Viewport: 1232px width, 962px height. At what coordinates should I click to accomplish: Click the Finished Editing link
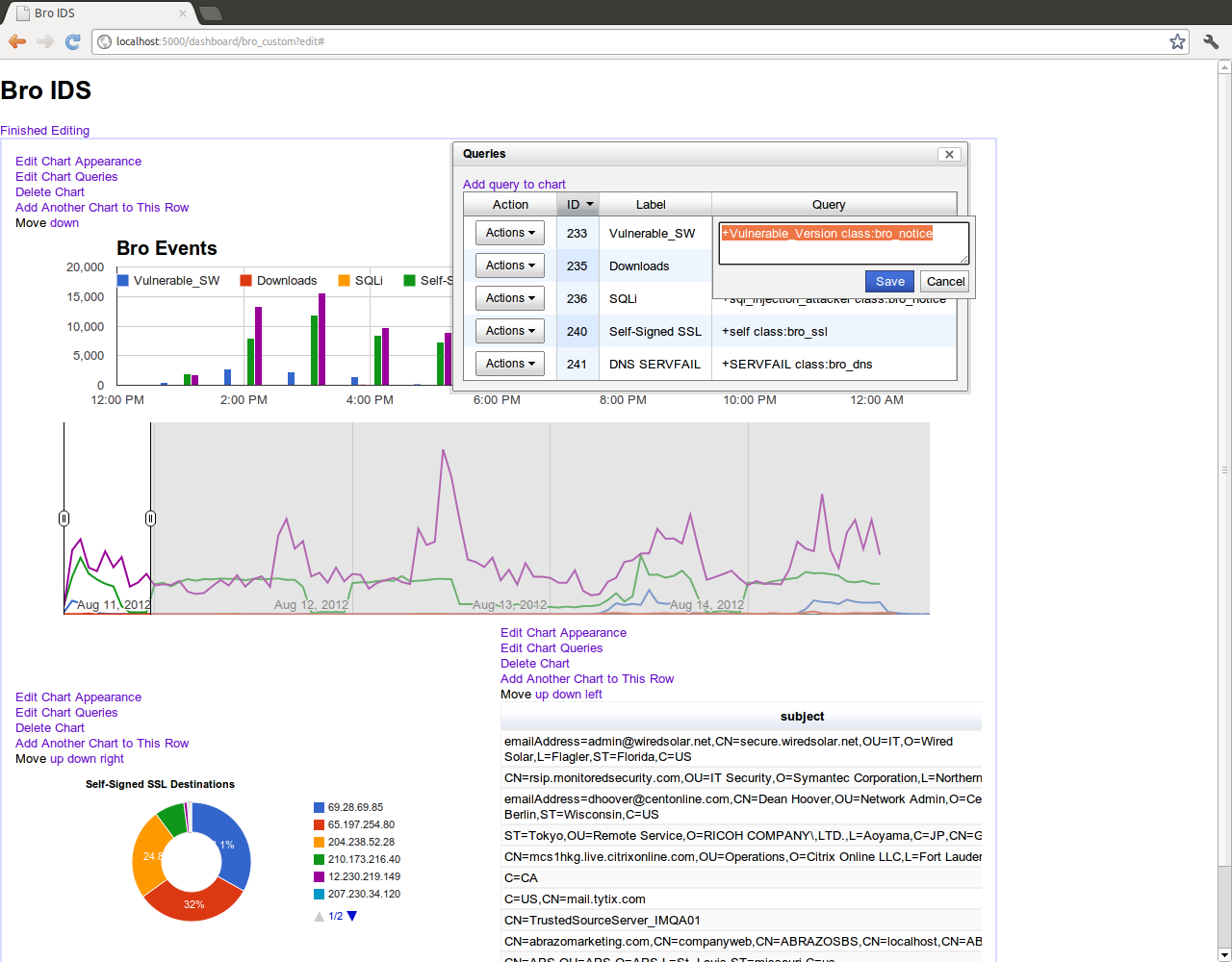[44, 130]
